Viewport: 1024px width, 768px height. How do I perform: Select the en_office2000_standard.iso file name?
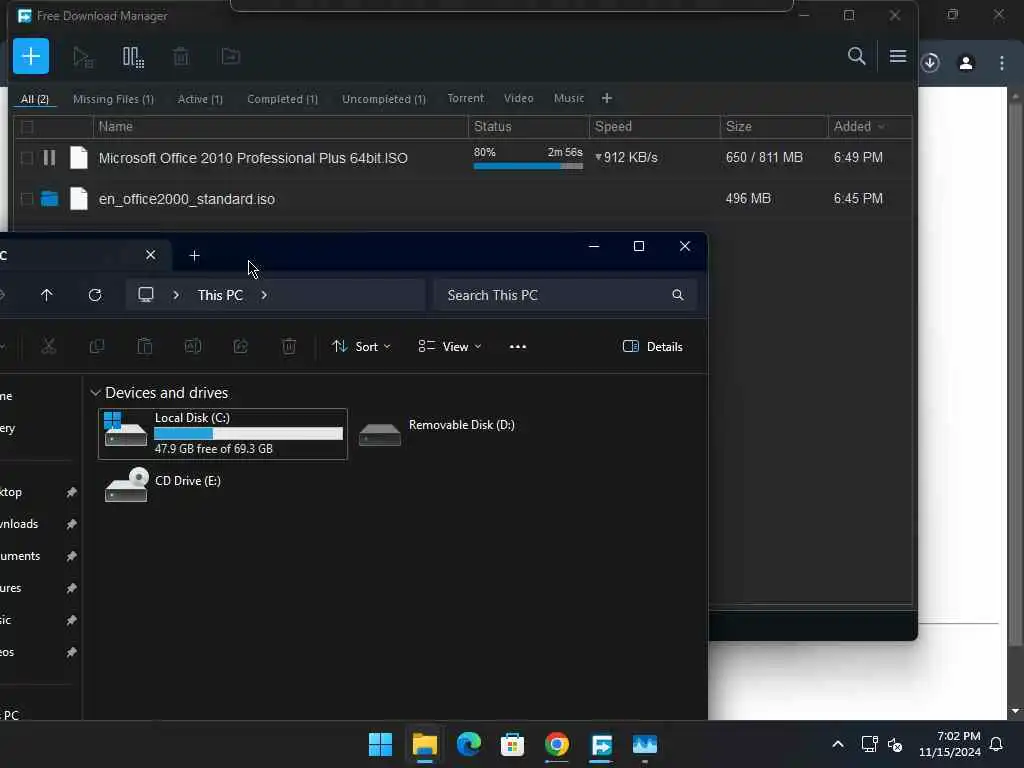[187, 199]
